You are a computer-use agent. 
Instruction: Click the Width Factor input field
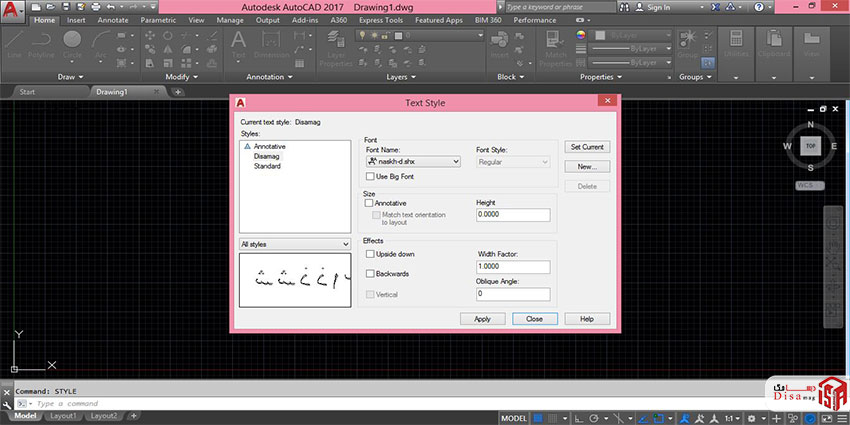514,267
